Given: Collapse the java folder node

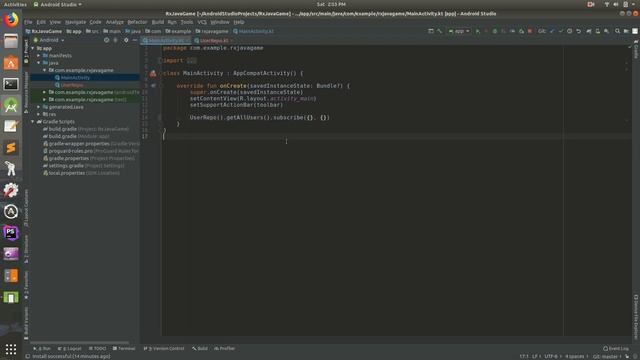Looking at the screenshot, I should point(39,63).
